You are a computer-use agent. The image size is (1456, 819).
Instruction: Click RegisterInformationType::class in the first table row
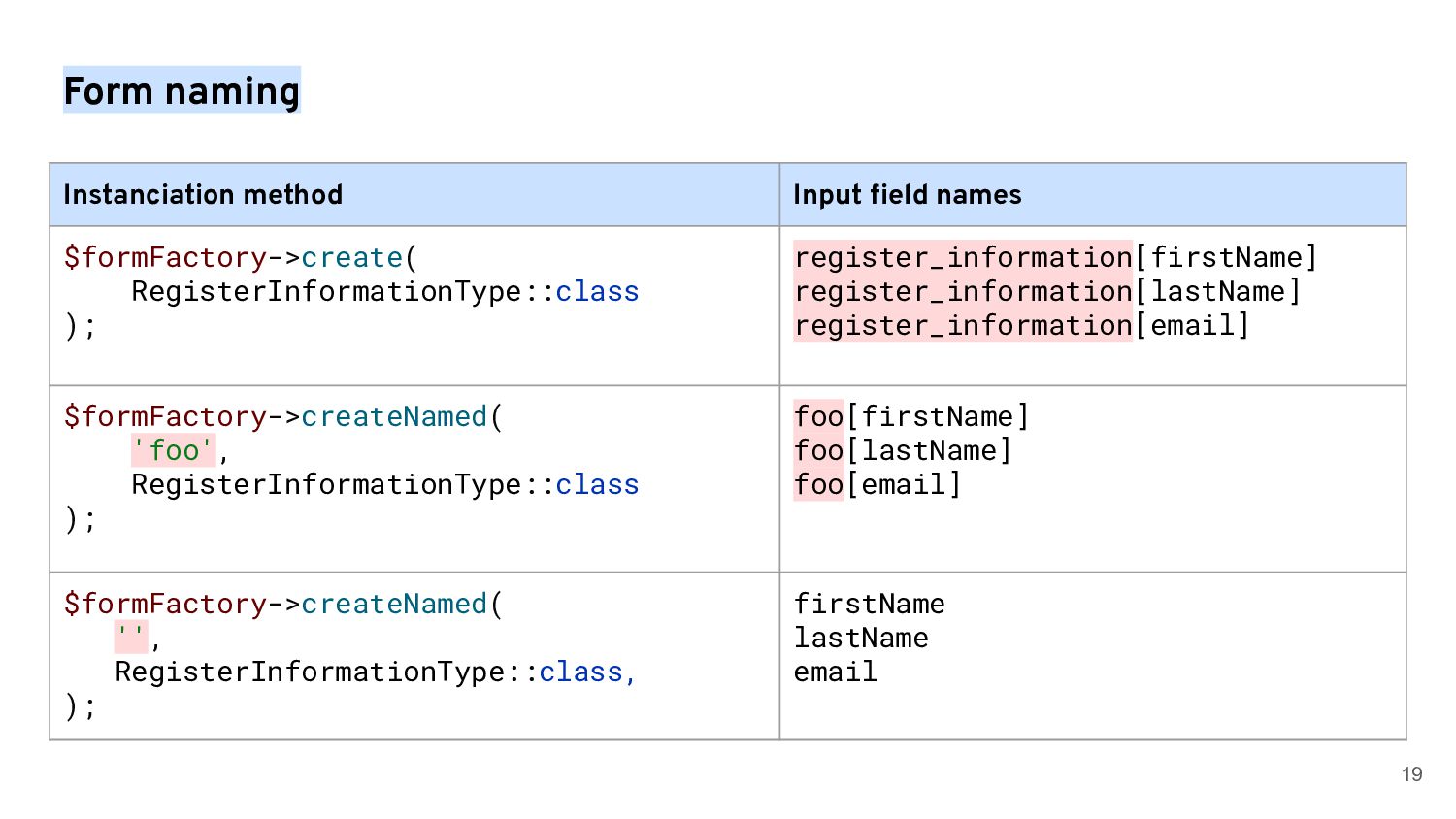(384, 292)
